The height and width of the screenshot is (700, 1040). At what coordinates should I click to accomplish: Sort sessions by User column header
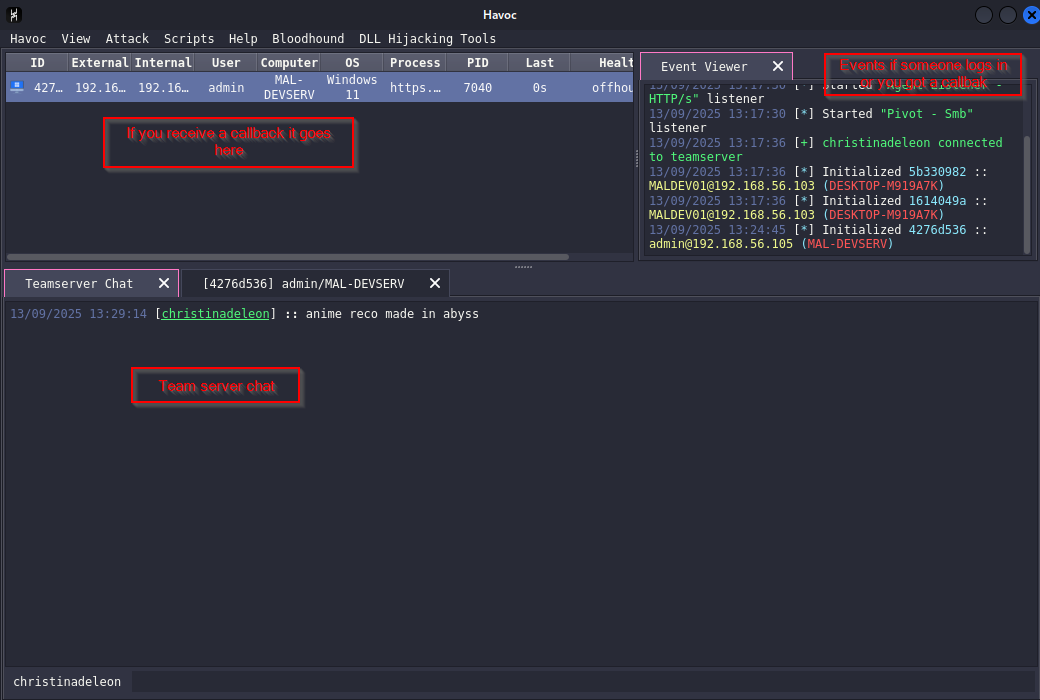pyautogui.click(x=226, y=62)
